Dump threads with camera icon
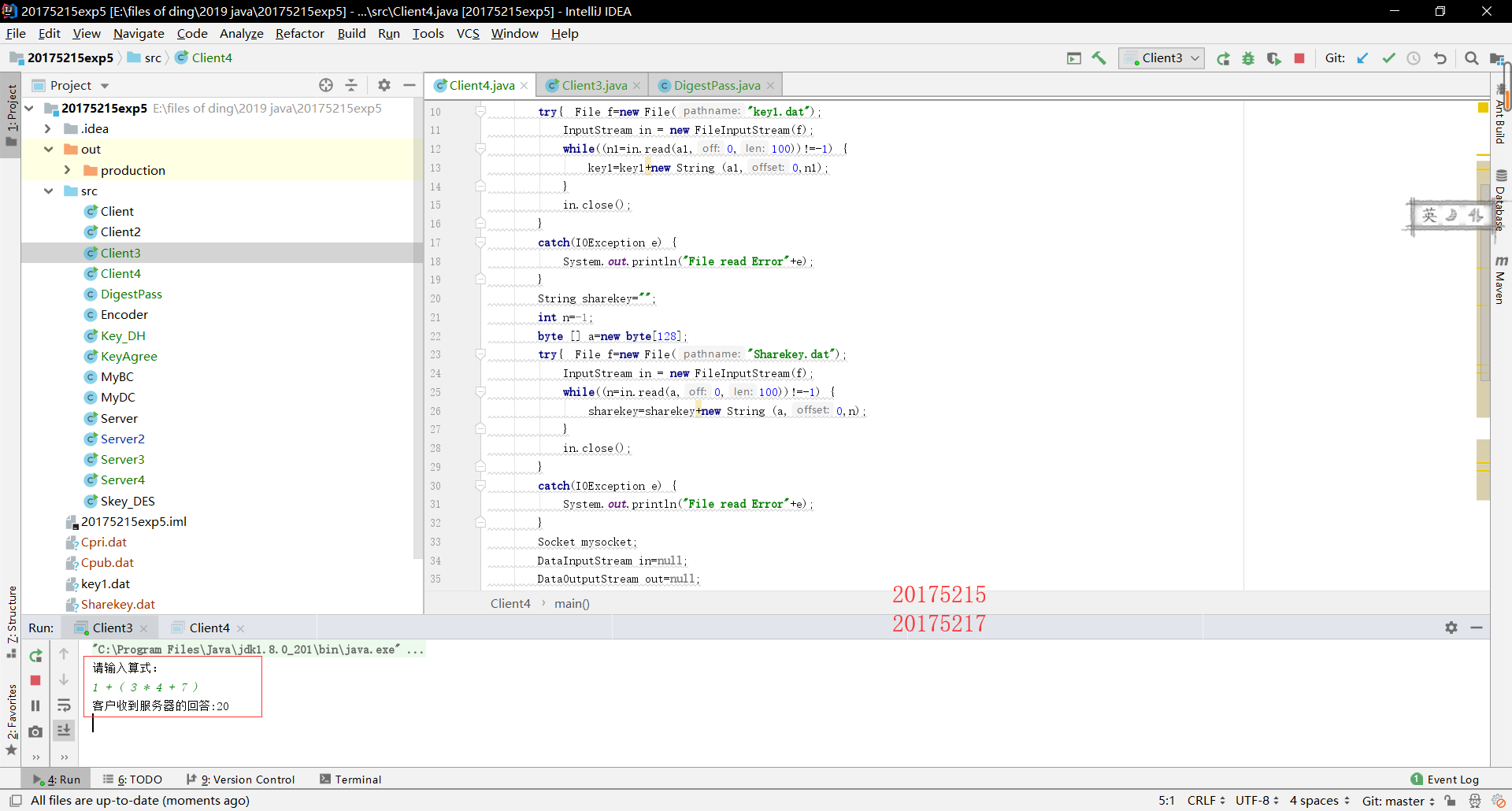Image resolution: width=1512 pixels, height=811 pixels. [35, 731]
